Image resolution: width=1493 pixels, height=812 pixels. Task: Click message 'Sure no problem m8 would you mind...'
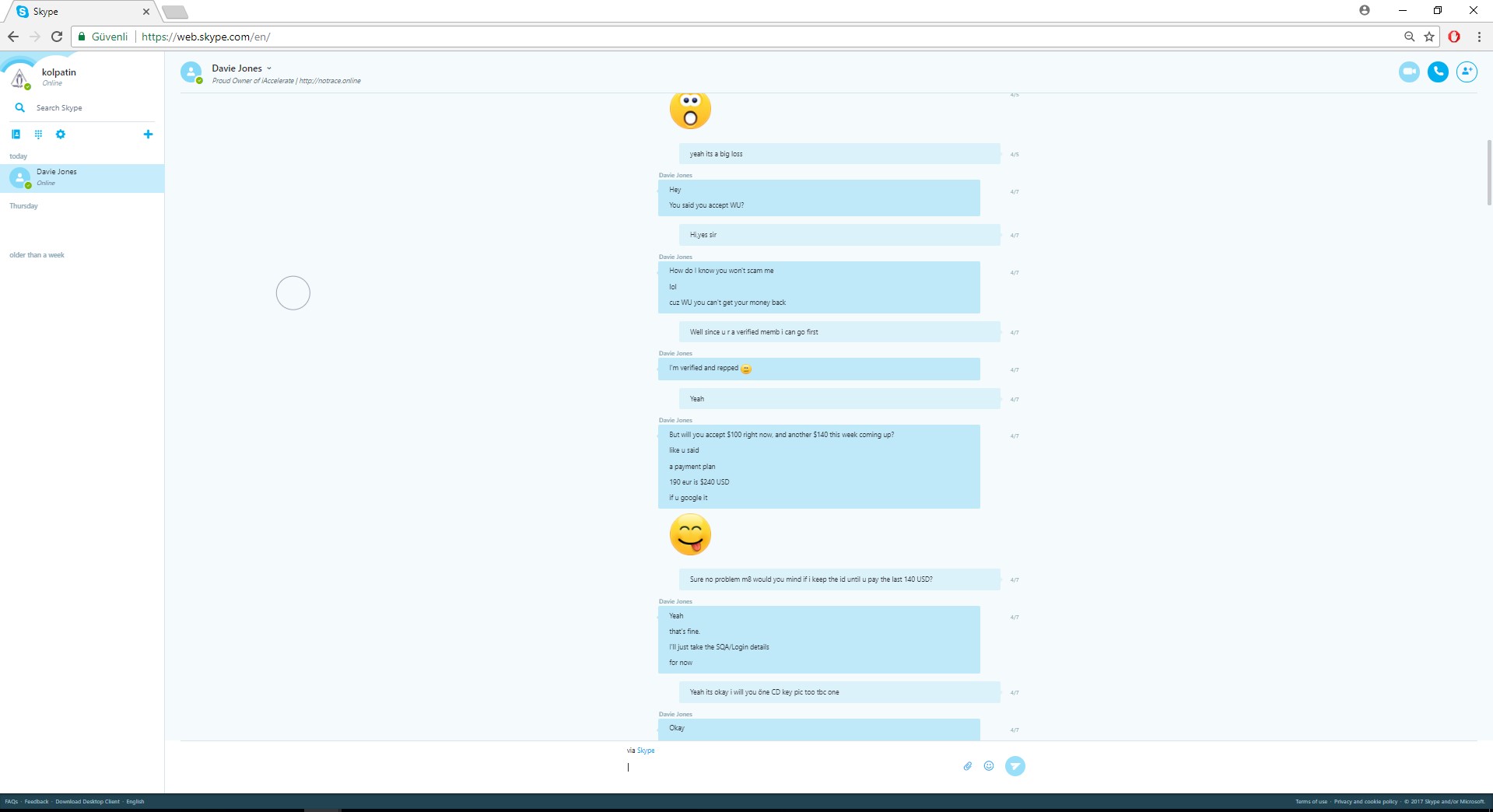[839, 579]
